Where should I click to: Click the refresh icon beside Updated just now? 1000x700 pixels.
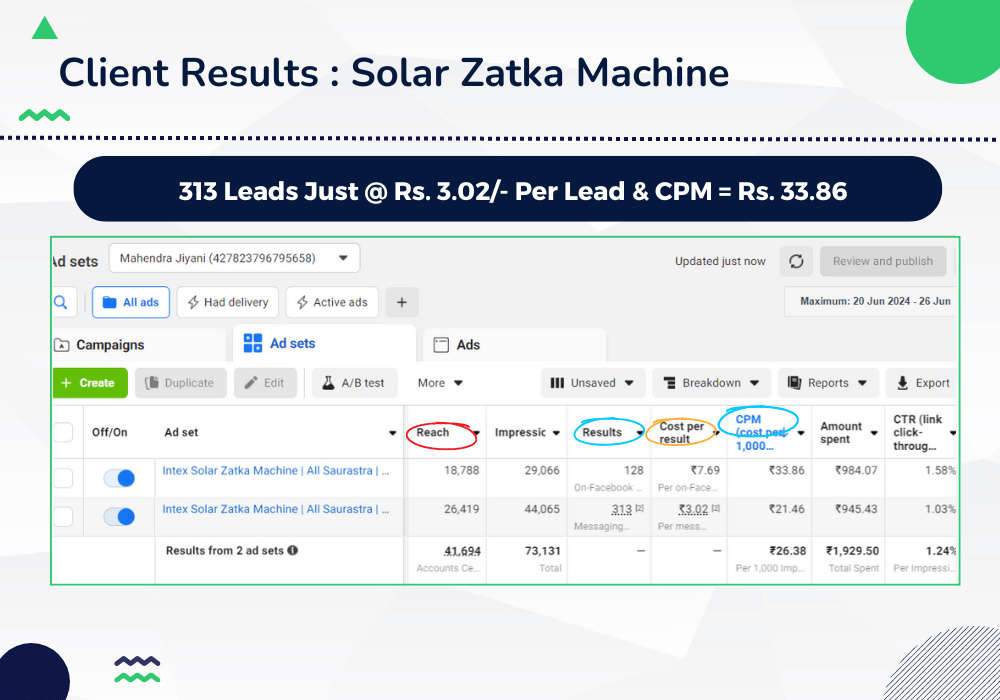(796, 261)
